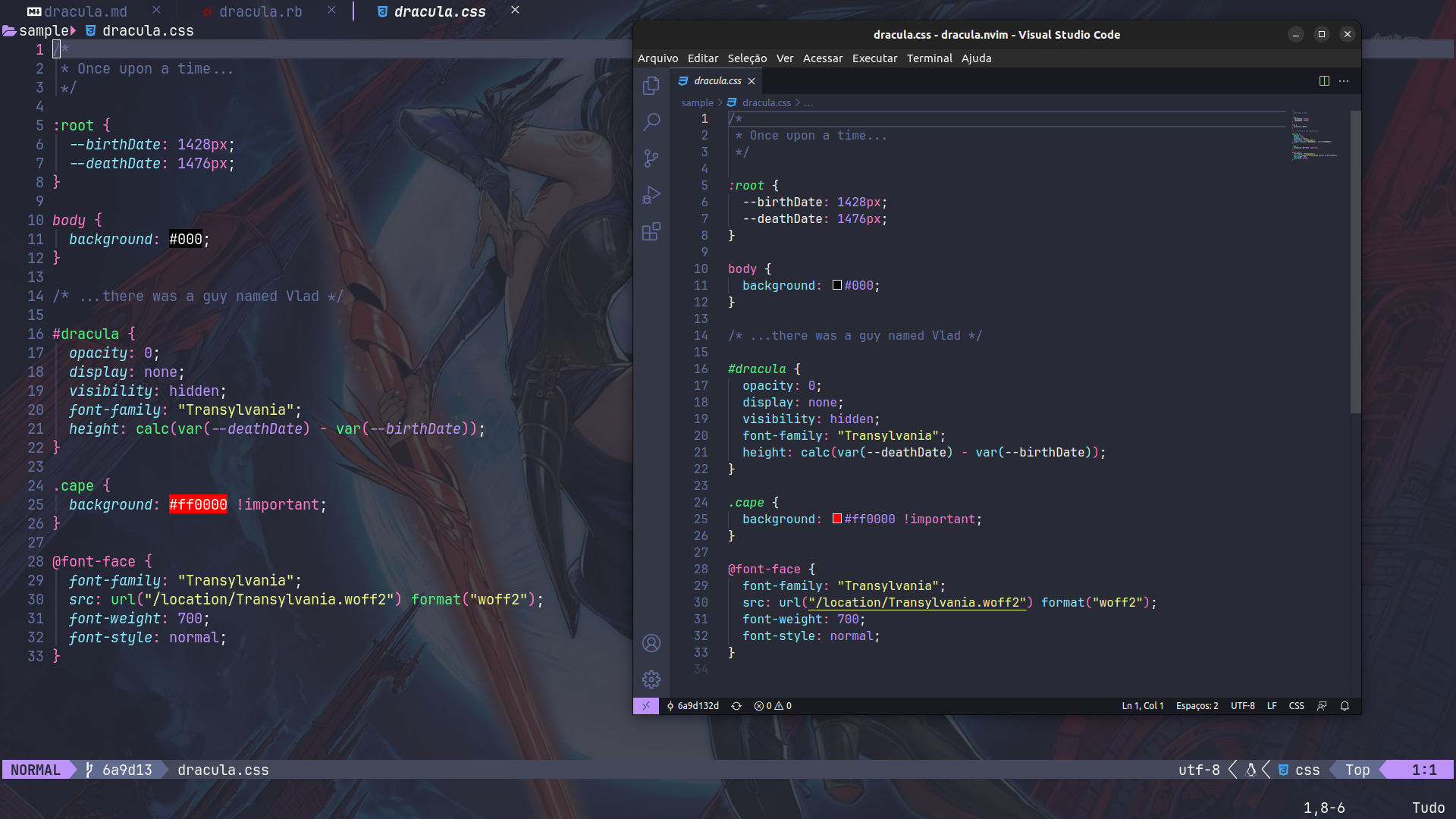Expand the breadcrumb ellipsis in VS Code
Viewport: 1456px width, 819px height.
[x=808, y=103]
